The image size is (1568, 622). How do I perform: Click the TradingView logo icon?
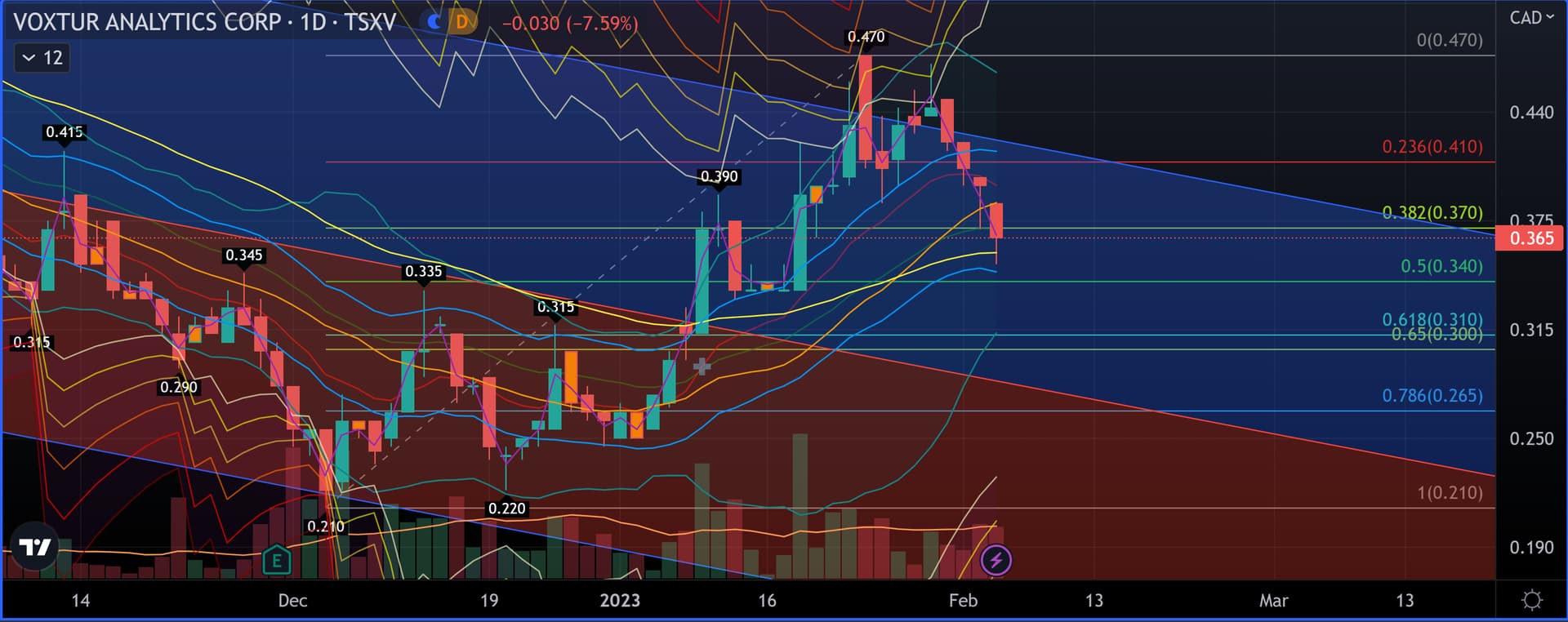(35, 546)
